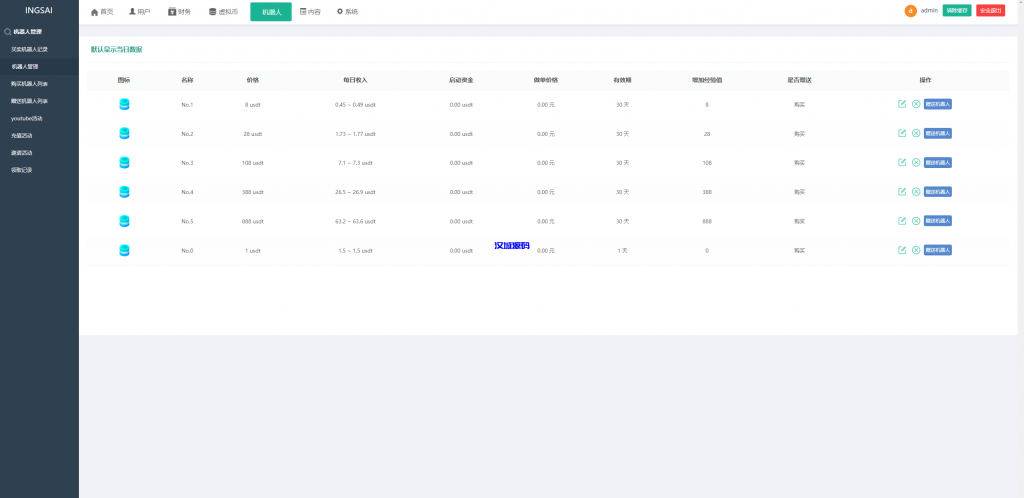1024x498 pixels.
Task: Click the green 清除缓存 button
Action: point(957,11)
